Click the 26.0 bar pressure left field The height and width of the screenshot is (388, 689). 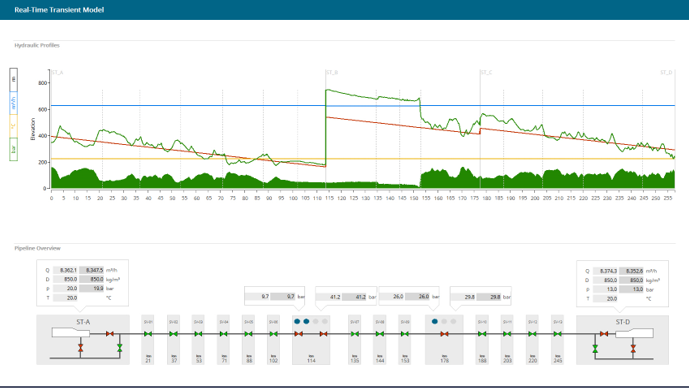pos(392,297)
